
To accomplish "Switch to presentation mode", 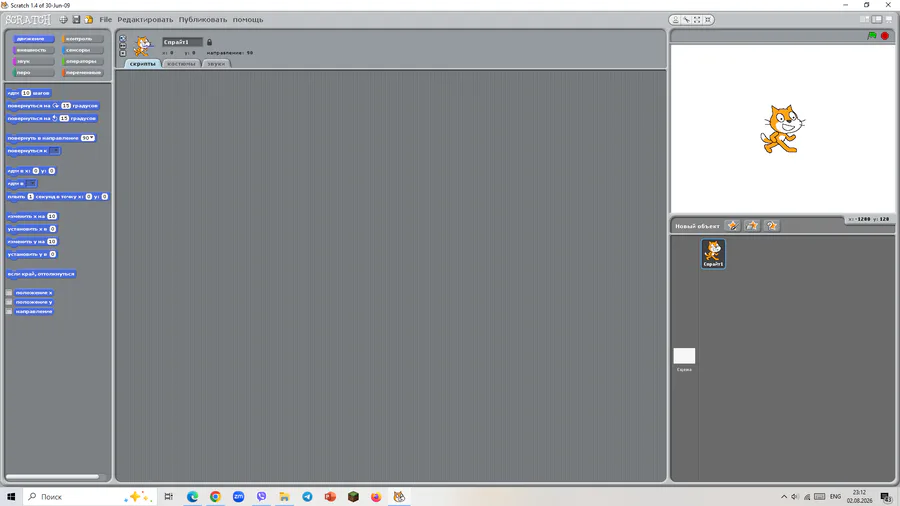I will click(x=889, y=20).
